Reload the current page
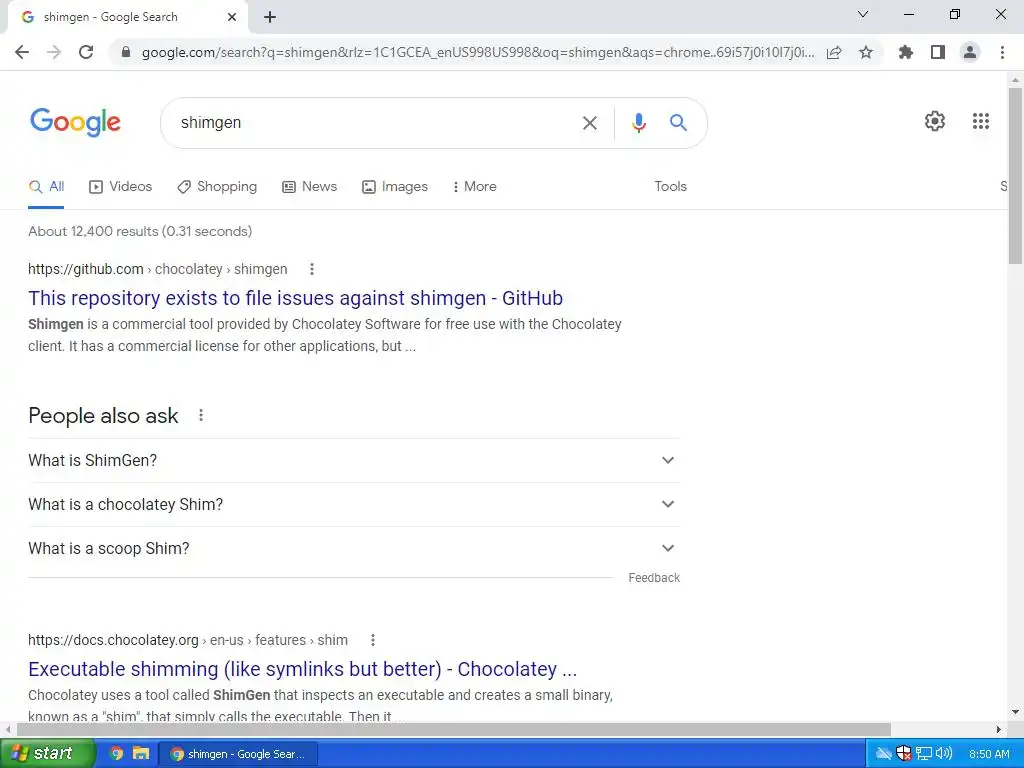1024x768 pixels. point(86,52)
